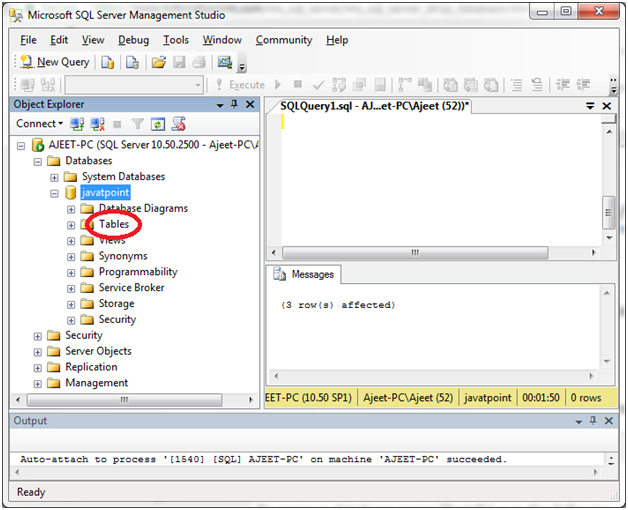The width and height of the screenshot is (628, 510).
Task: Click the Disconnect icon in Object Explorer
Action: [97, 124]
